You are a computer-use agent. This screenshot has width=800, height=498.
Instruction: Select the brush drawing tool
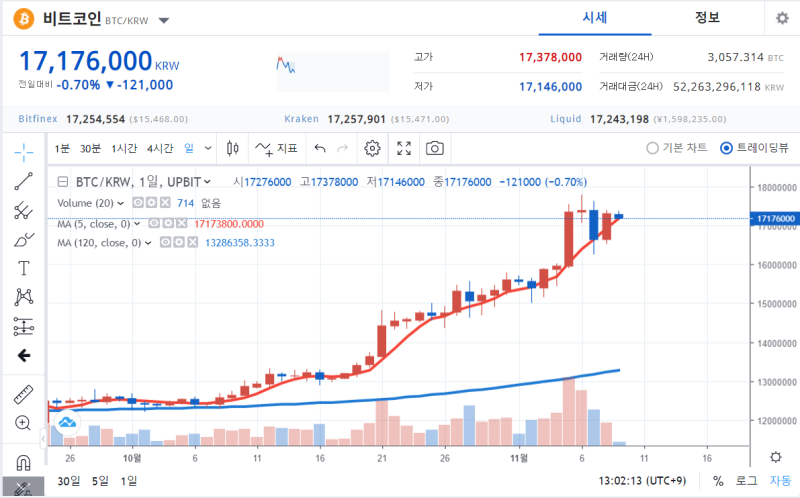coord(23,239)
